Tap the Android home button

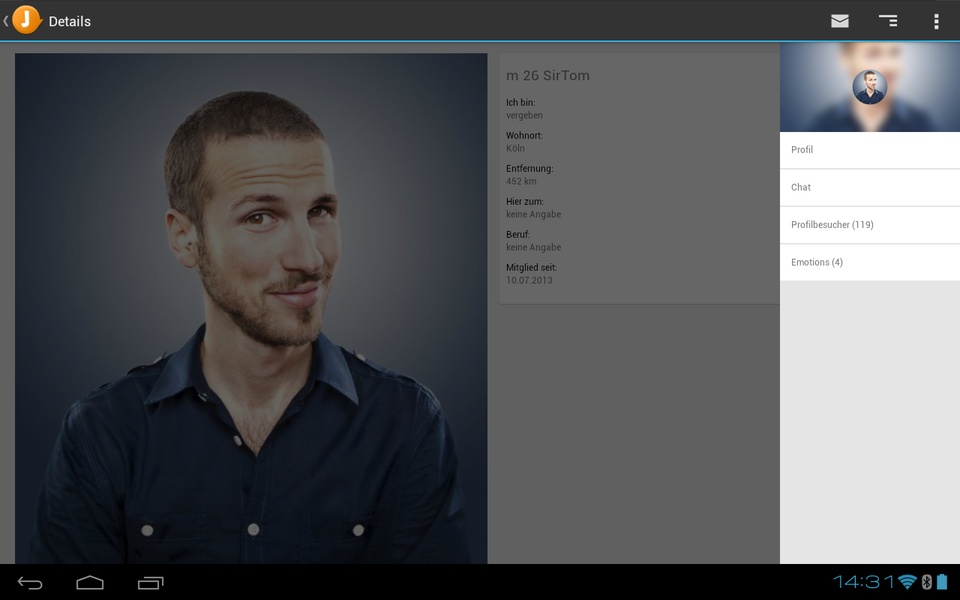[x=90, y=583]
